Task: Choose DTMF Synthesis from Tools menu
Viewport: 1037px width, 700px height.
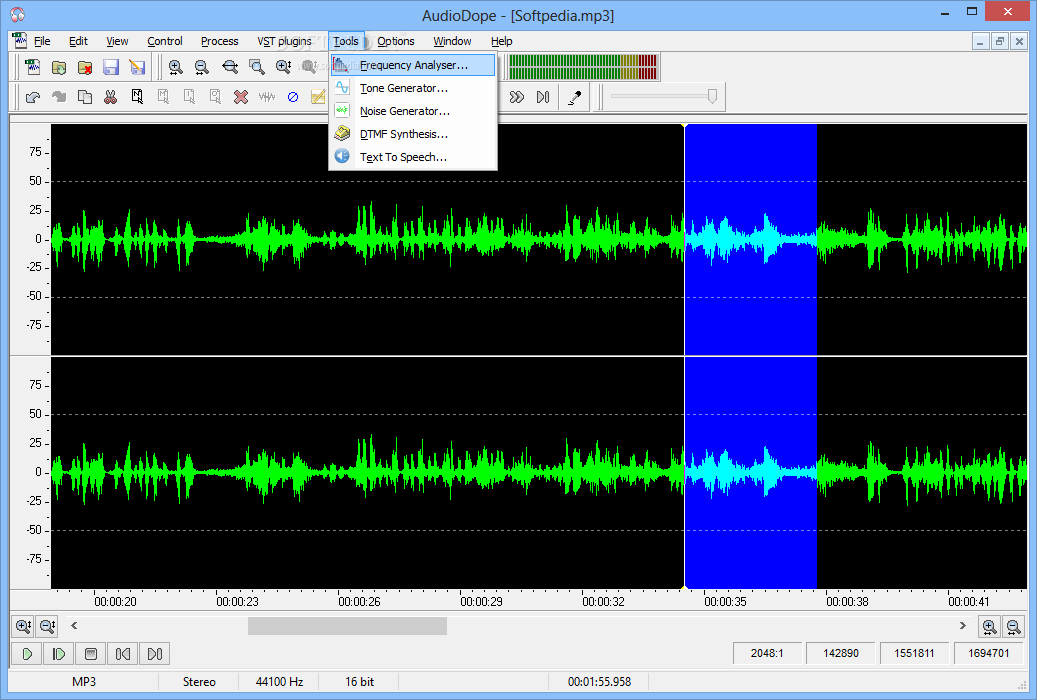Action: point(413,134)
